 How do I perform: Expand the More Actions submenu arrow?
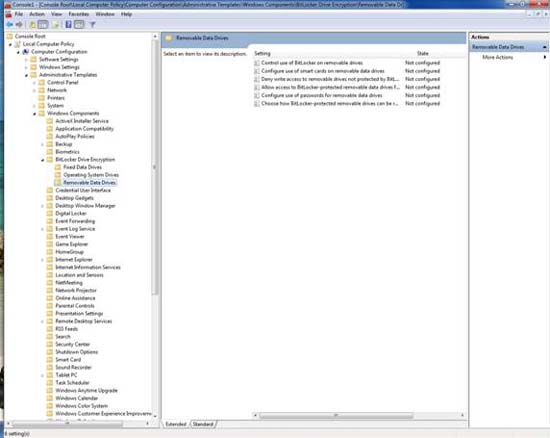point(545,57)
